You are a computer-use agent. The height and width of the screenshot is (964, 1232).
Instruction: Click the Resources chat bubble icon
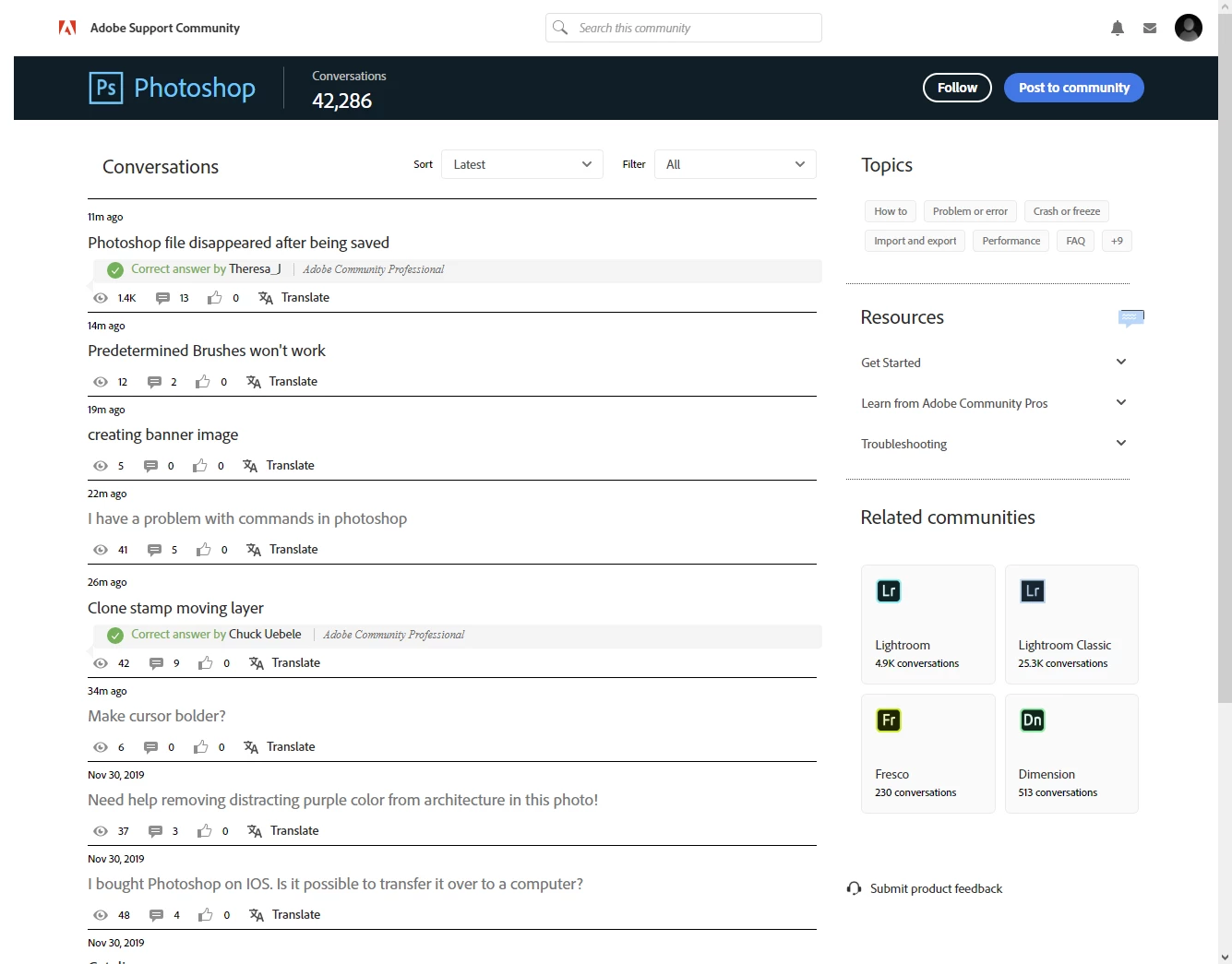point(1131,317)
